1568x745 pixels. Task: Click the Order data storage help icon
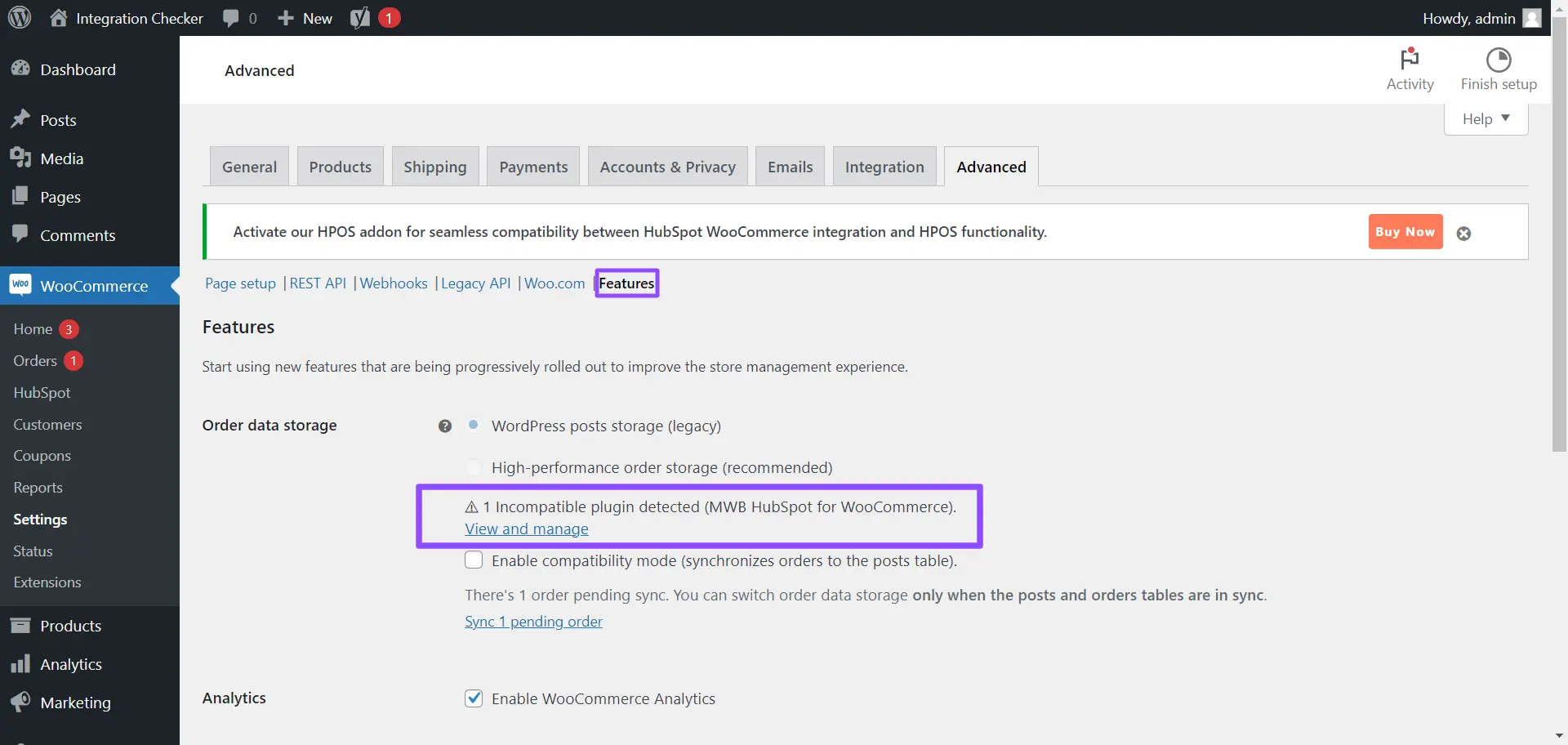coord(445,426)
